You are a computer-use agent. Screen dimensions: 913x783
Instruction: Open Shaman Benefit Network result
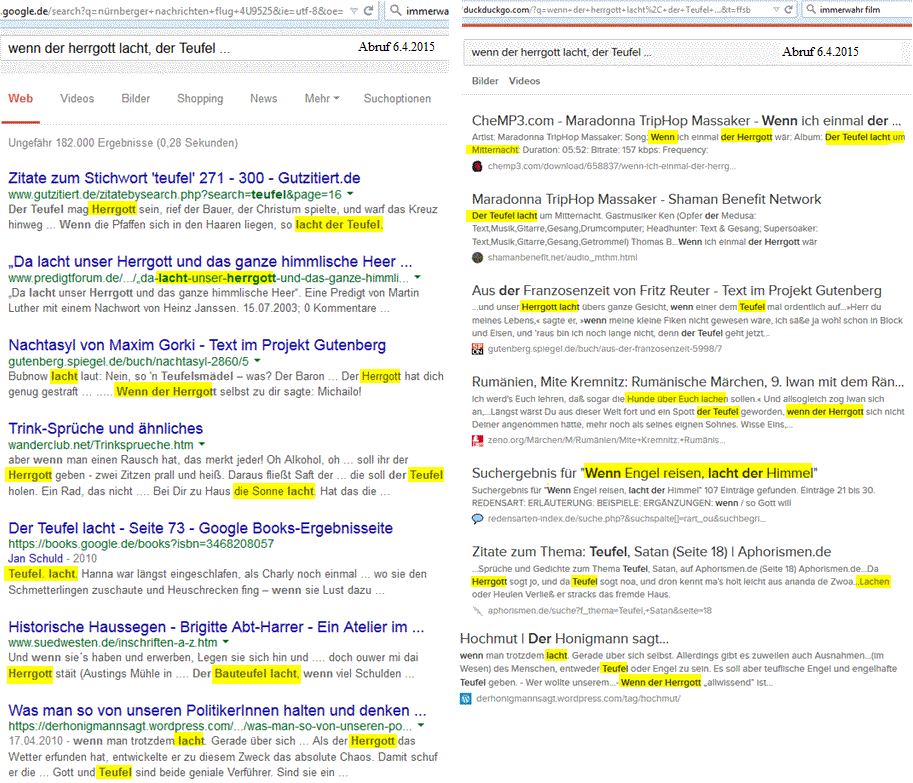646,199
